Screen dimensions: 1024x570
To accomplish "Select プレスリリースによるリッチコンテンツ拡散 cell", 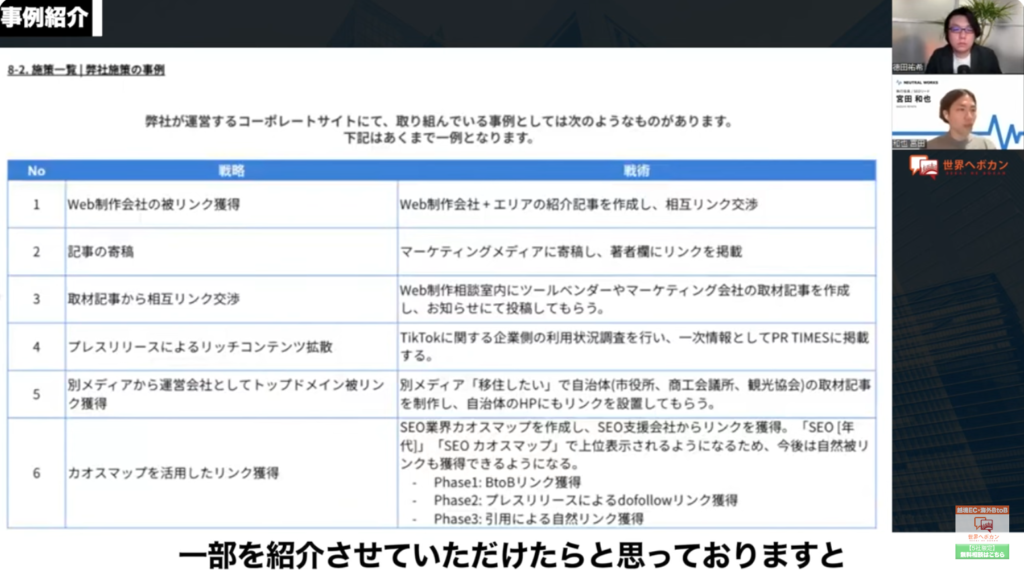I will pos(231,347).
